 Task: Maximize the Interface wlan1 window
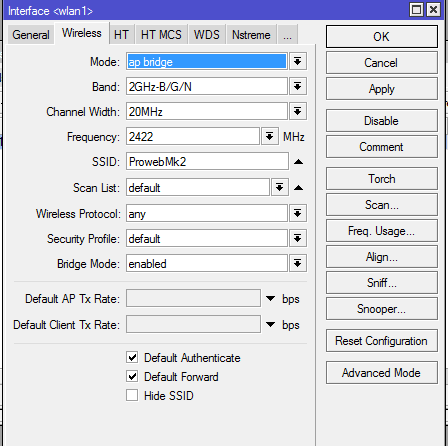416,9
